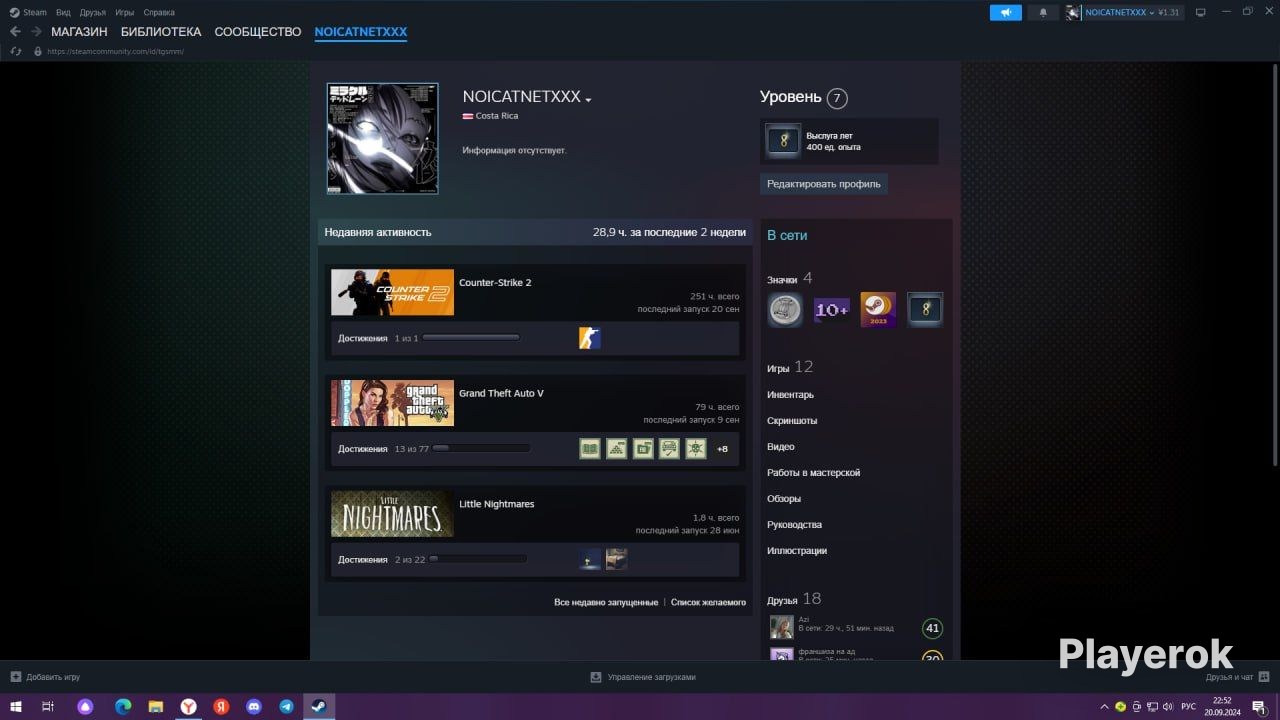Screen dimensions: 1280x720
Task: Click Добавить игру at the bottom
Action: (x=45, y=677)
